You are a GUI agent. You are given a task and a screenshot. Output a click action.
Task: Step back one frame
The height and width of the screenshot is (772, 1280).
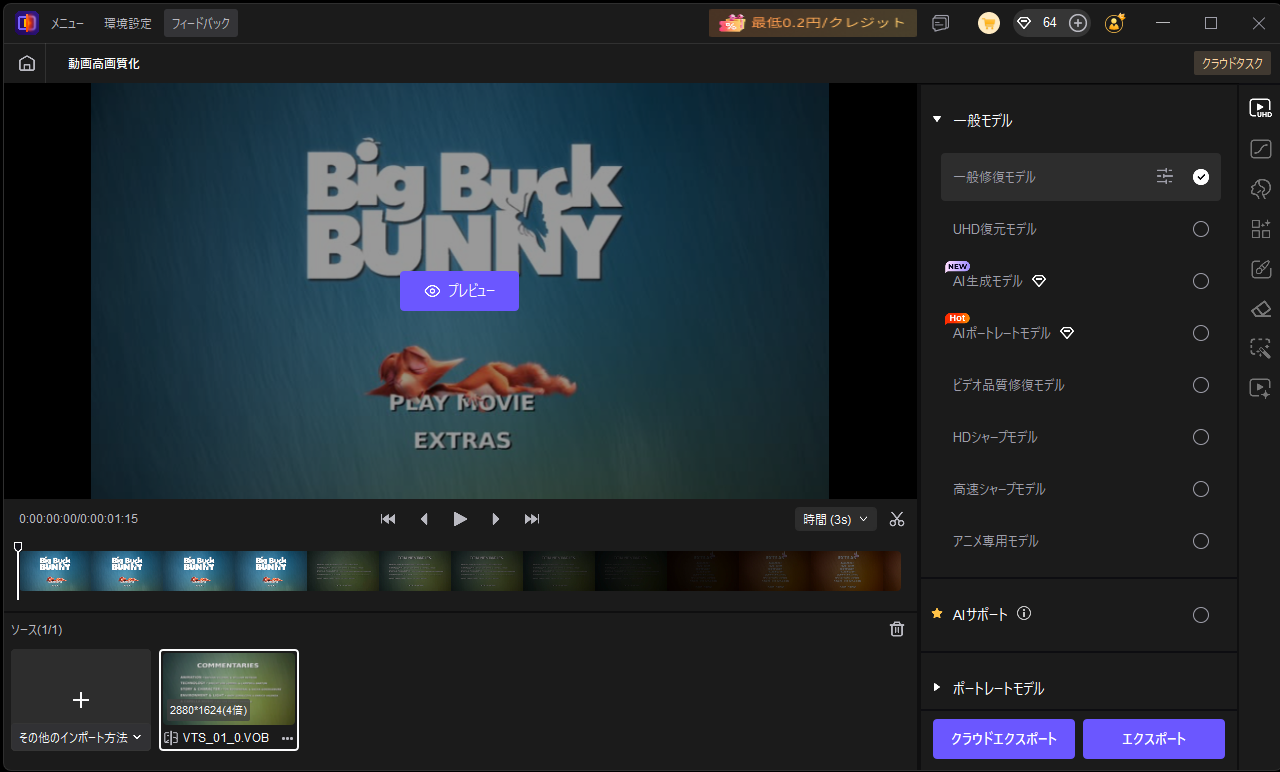pos(424,519)
